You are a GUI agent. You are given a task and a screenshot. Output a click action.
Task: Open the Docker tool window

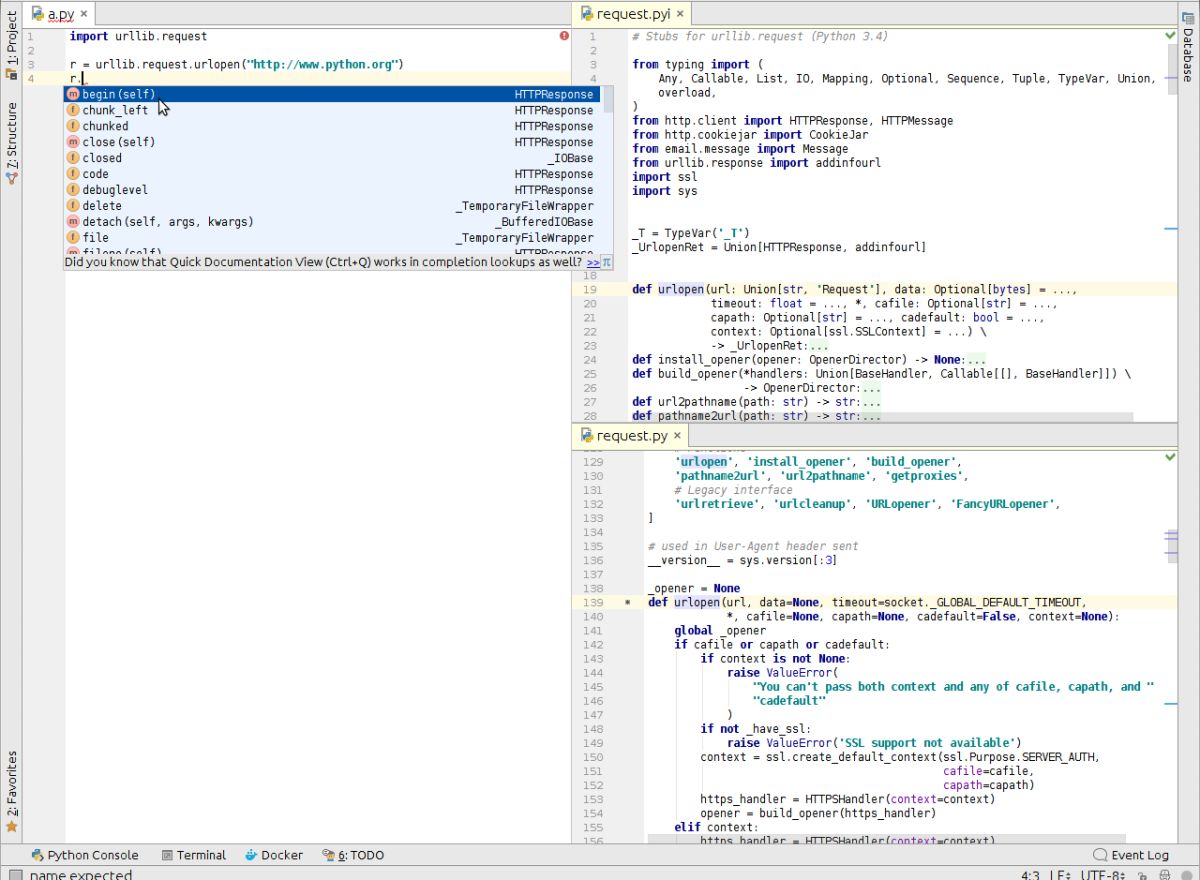(x=273, y=855)
